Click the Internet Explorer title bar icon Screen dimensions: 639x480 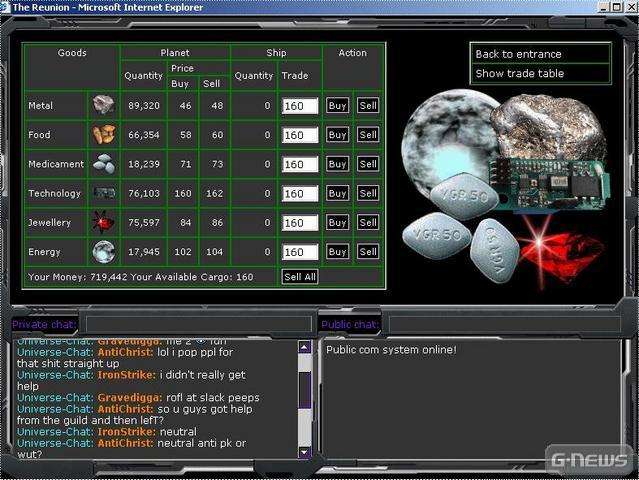[6, 7]
